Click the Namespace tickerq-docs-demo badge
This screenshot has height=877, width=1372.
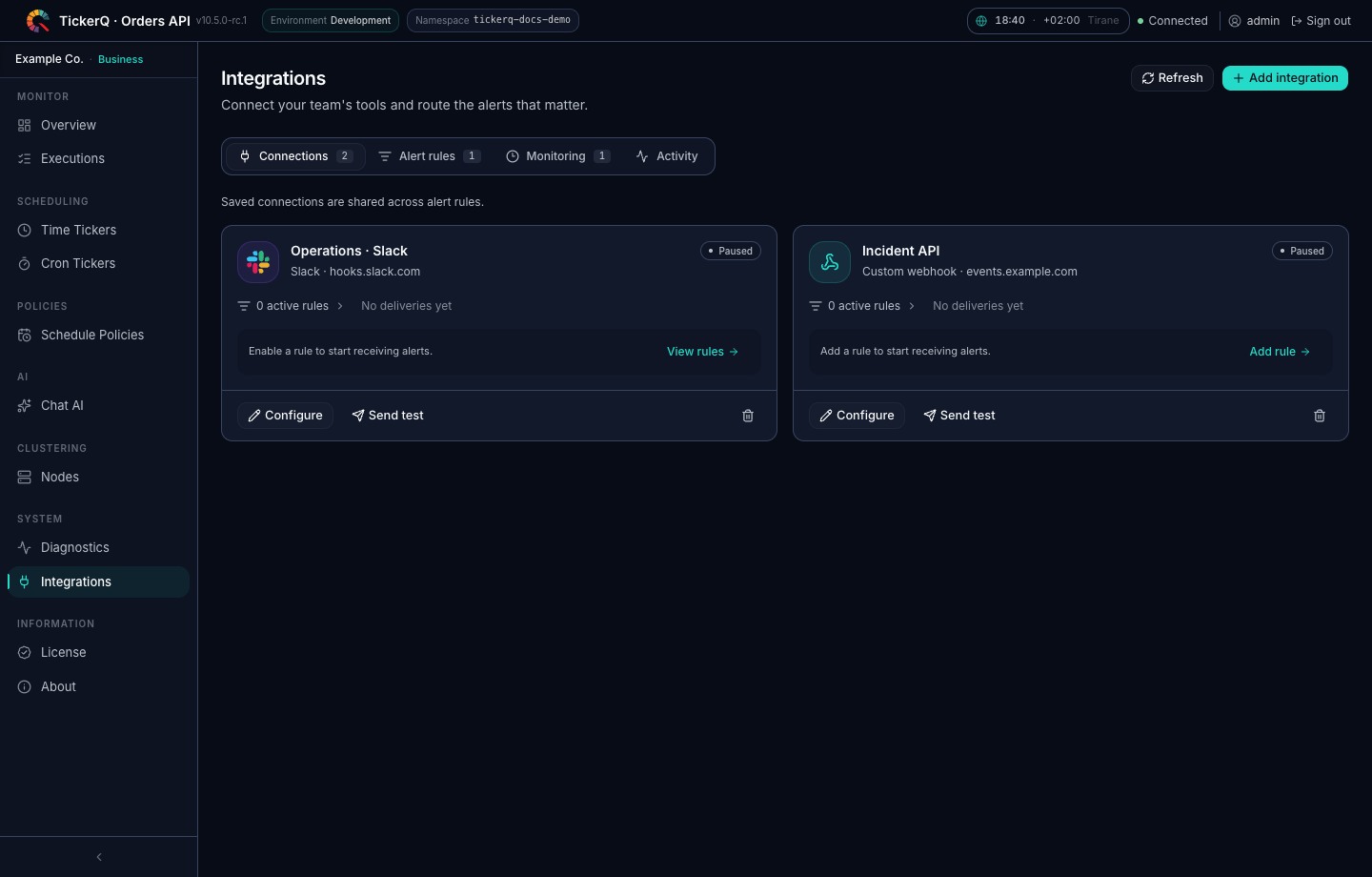493,20
